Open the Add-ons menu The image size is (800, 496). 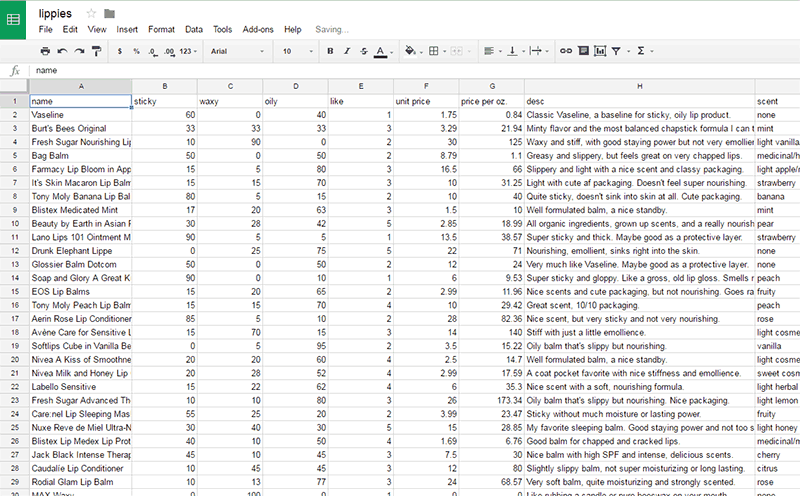click(258, 30)
